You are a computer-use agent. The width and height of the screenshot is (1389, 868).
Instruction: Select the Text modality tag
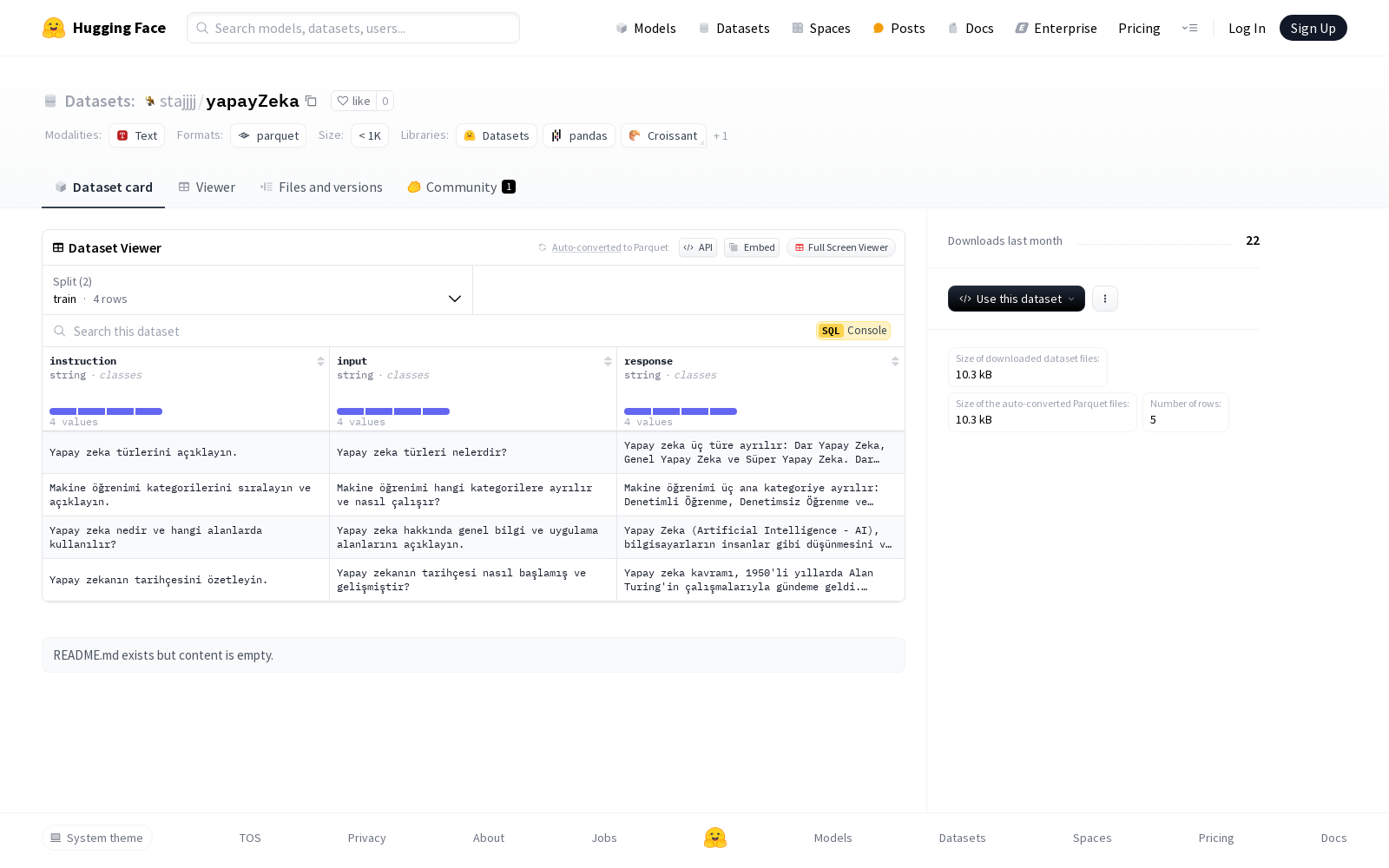[x=136, y=135]
